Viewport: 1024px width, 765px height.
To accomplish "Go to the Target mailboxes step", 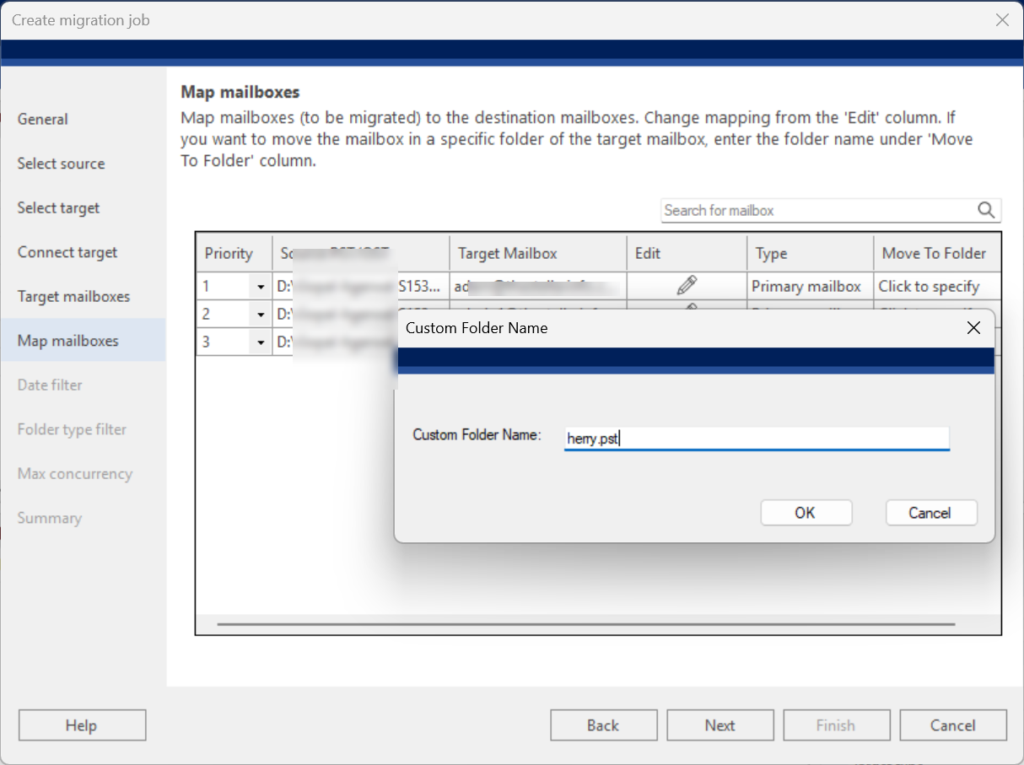I will click(x=74, y=296).
